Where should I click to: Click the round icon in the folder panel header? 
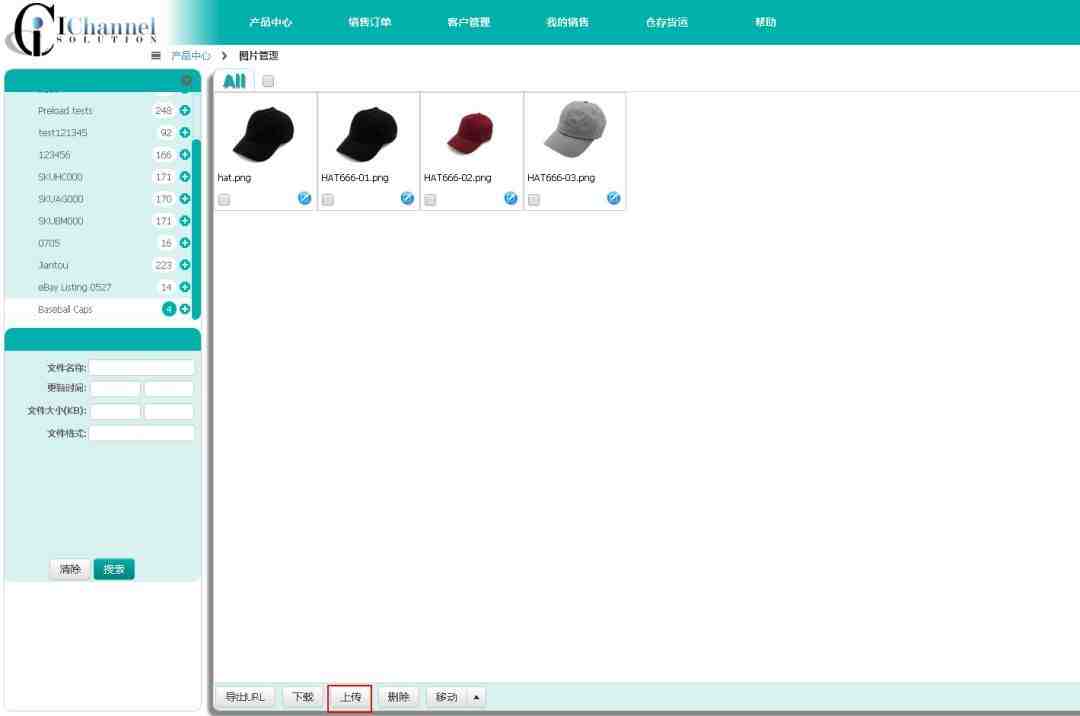point(187,81)
